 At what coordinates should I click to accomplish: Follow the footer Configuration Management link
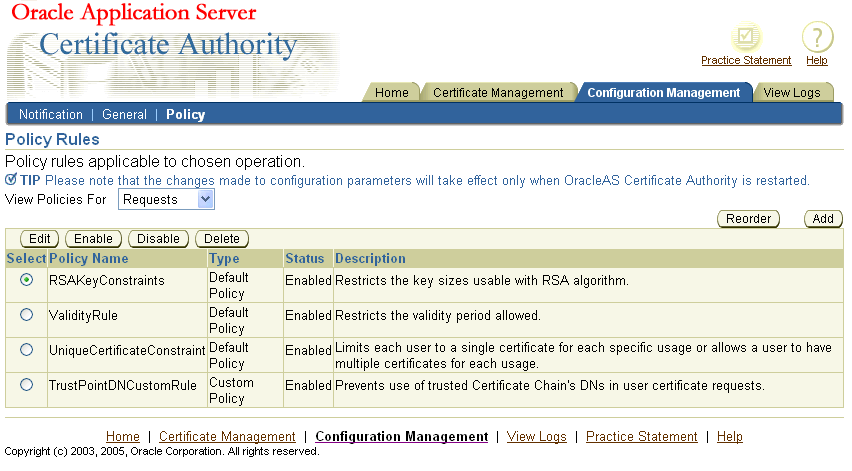tap(402, 436)
